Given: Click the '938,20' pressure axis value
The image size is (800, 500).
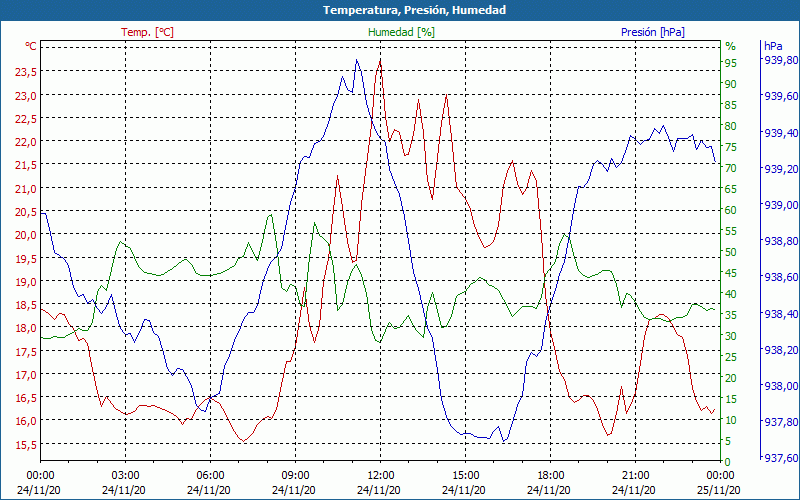Looking at the screenshot, I should 780,349.
